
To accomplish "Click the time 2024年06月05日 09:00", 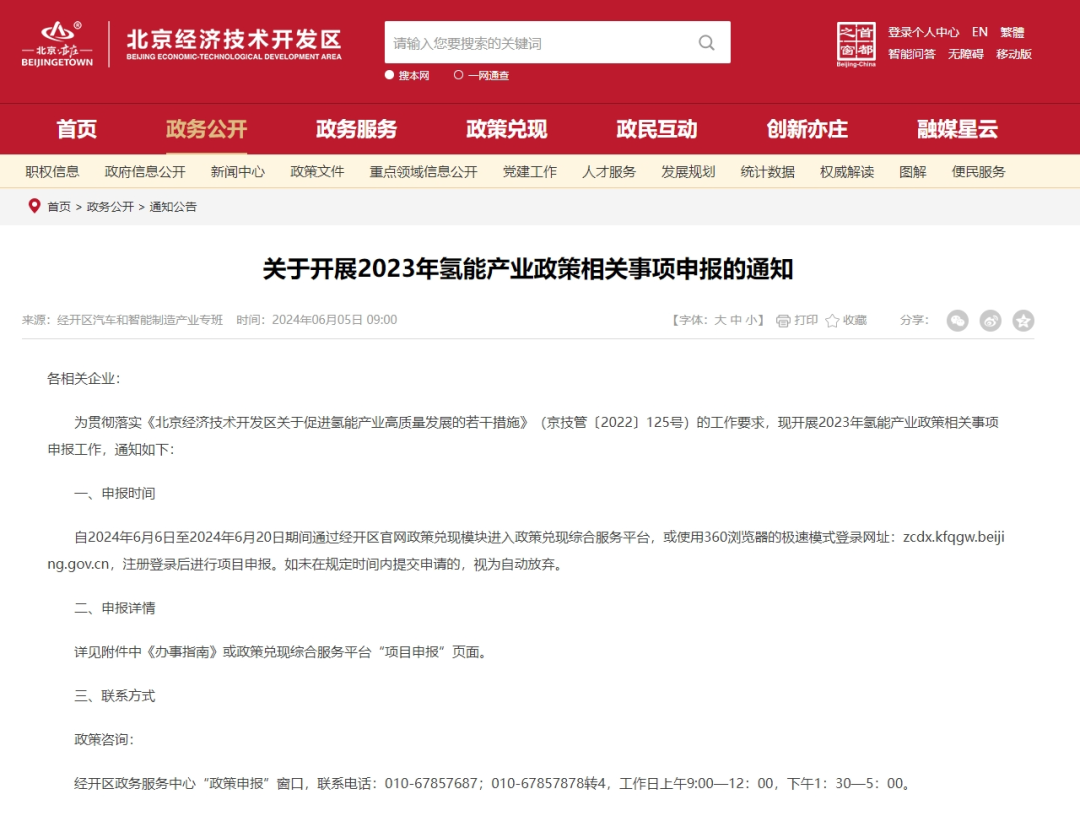I will 334,320.
